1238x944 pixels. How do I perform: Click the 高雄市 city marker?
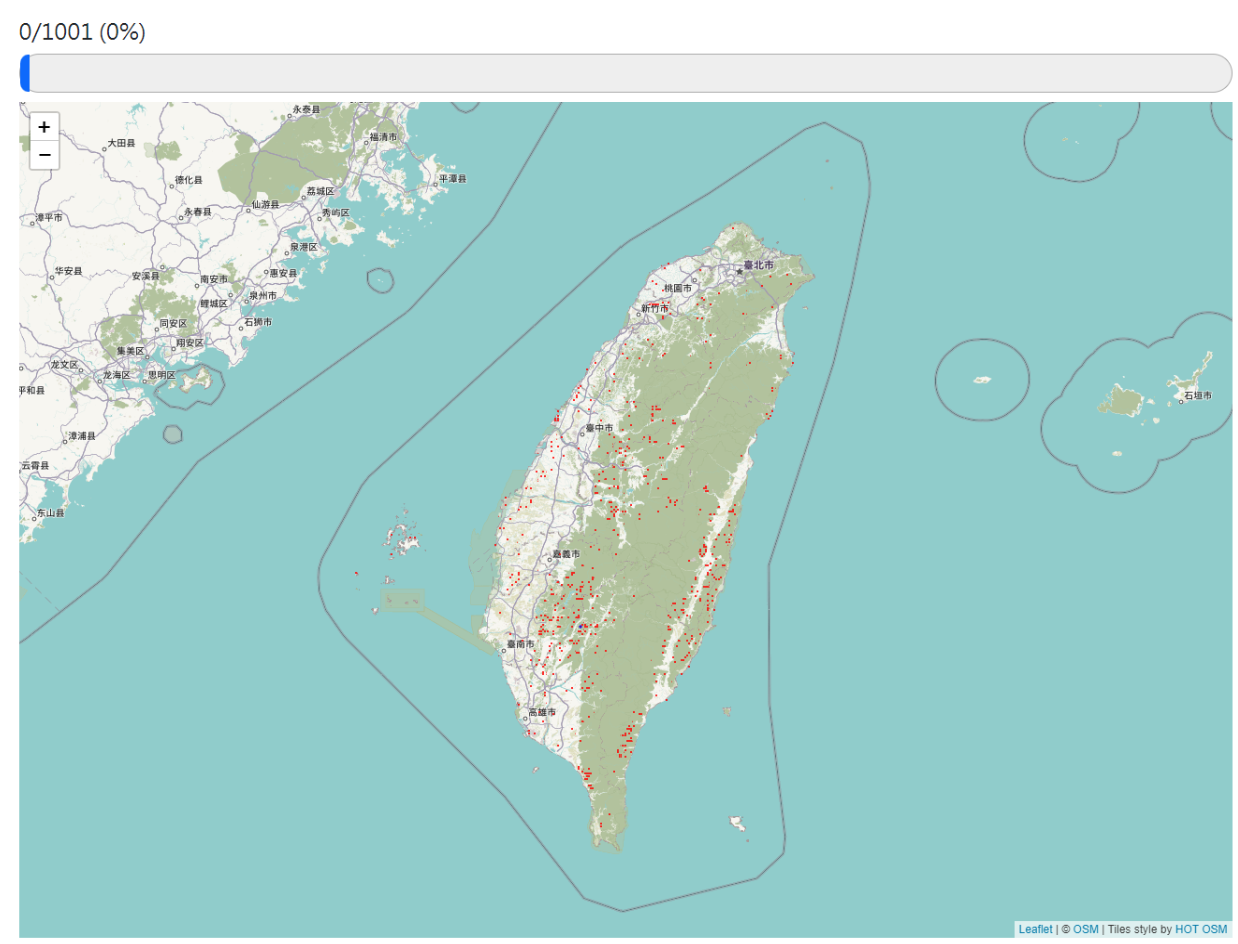click(x=523, y=713)
